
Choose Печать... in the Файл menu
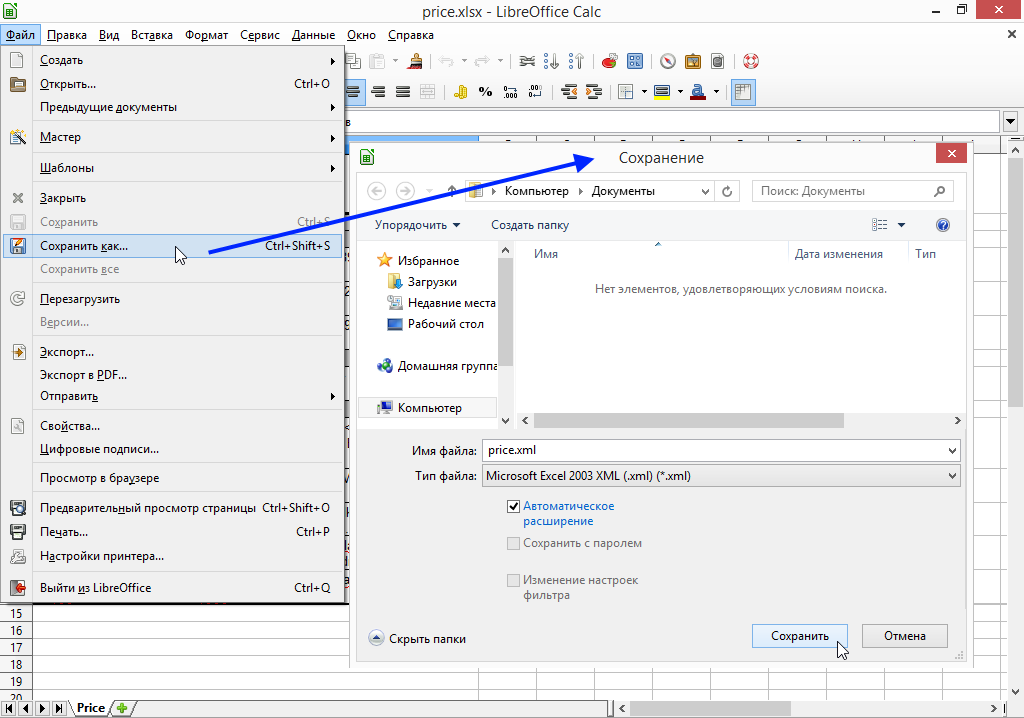pyautogui.click(x=172, y=532)
